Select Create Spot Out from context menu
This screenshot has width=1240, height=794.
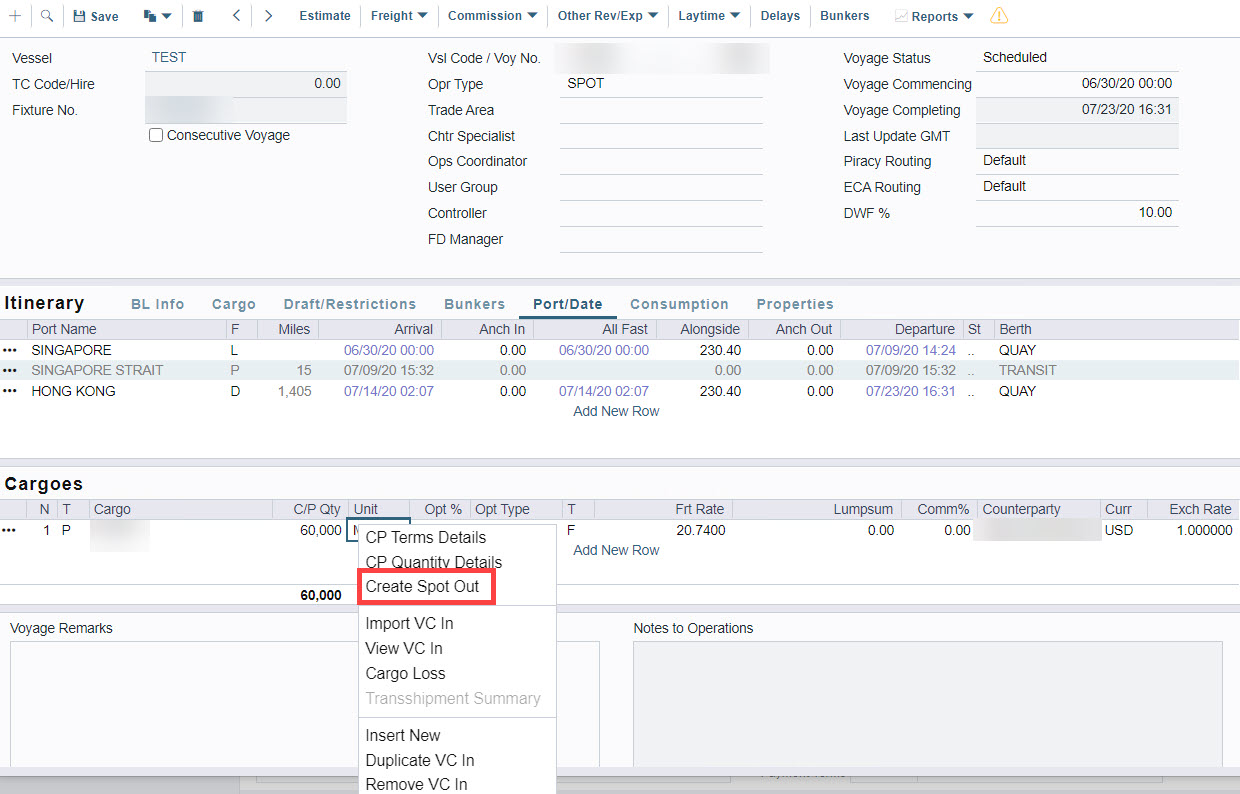[x=422, y=587]
